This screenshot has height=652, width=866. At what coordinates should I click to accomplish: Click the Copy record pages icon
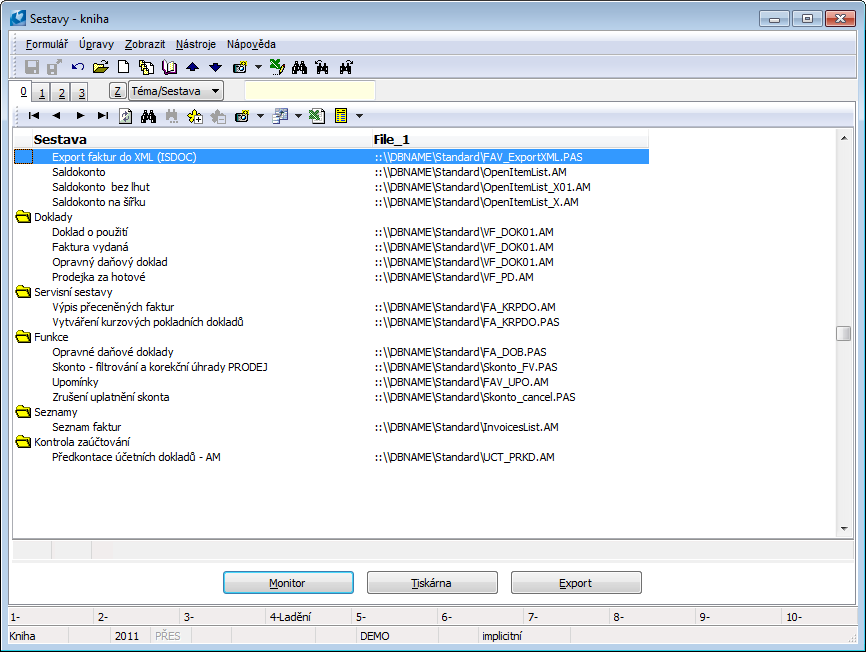click(x=146, y=67)
